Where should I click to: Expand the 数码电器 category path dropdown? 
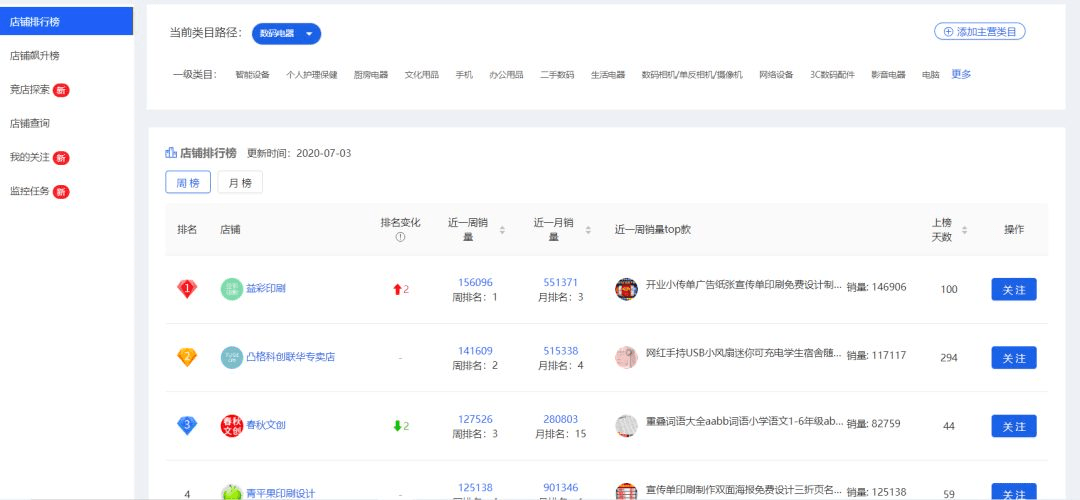coord(287,34)
